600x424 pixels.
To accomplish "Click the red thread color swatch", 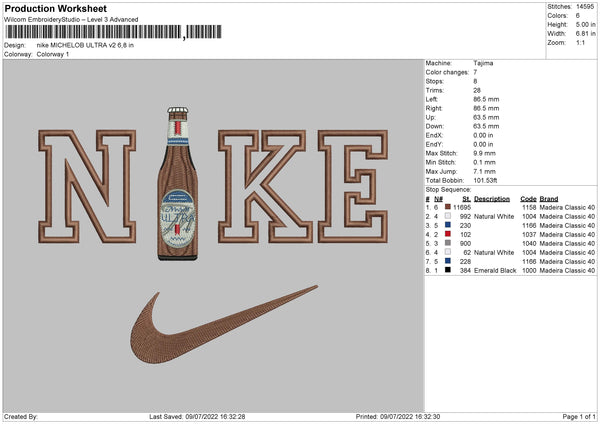I will pyautogui.click(x=448, y=234).
